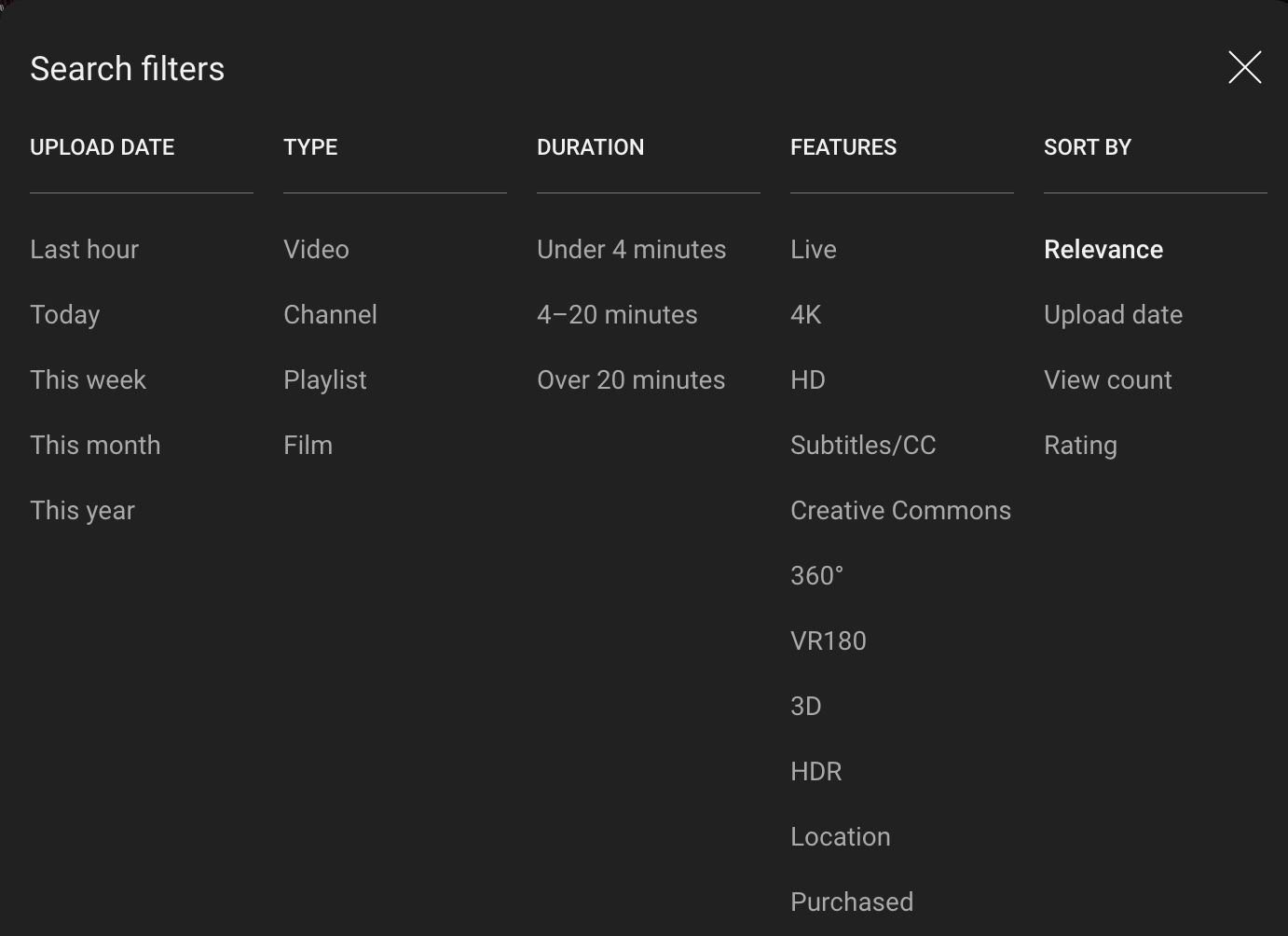Filter videos with Subtitles/CC
Viewport: 1288px width, 936px height.
pyautogui.click(x=863, y=445)
